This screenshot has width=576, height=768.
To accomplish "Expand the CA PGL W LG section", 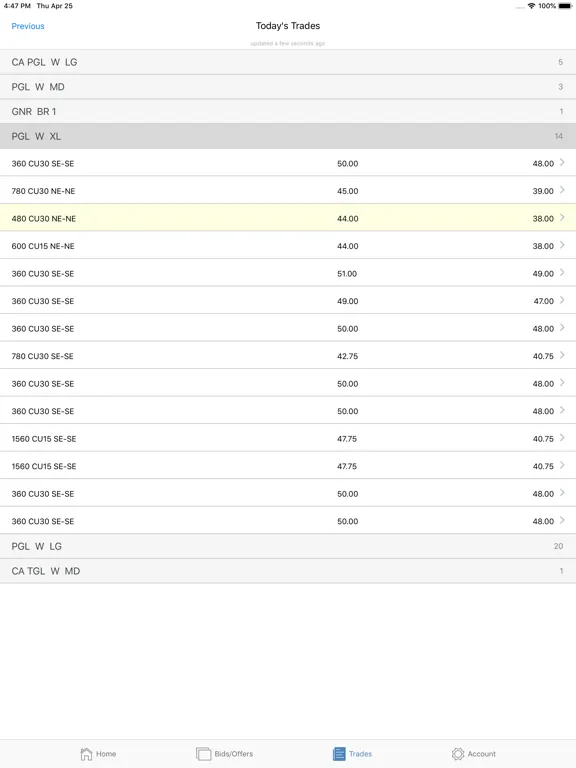I will (x=288, y=62).
